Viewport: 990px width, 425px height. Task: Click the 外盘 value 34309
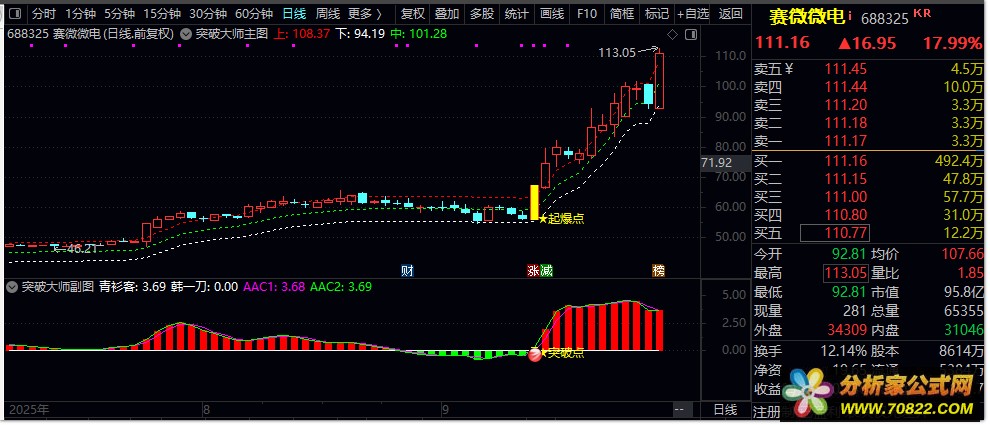click(x=846, y=330)
